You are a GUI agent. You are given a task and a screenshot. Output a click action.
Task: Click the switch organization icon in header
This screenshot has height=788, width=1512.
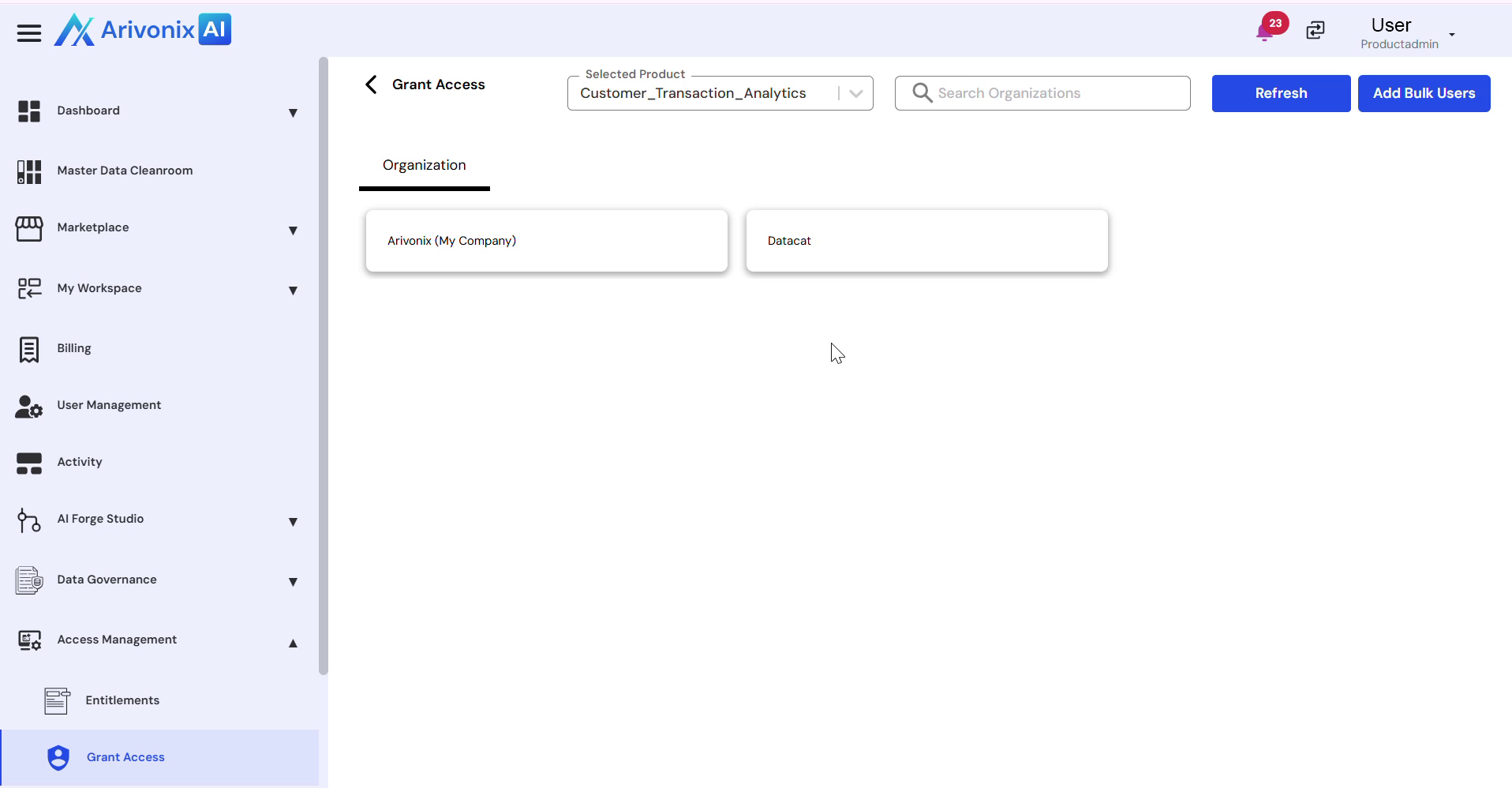pos(1316,31)
